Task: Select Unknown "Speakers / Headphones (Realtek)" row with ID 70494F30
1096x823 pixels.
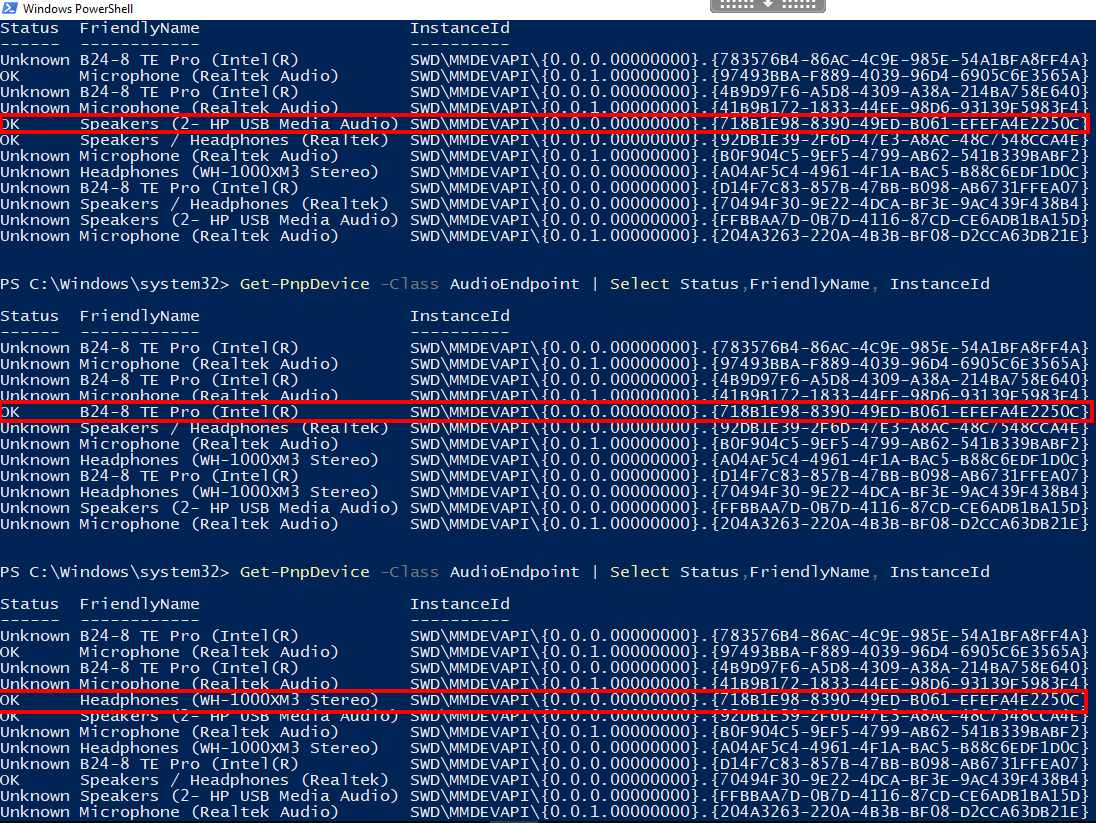Action: (545, 204)
